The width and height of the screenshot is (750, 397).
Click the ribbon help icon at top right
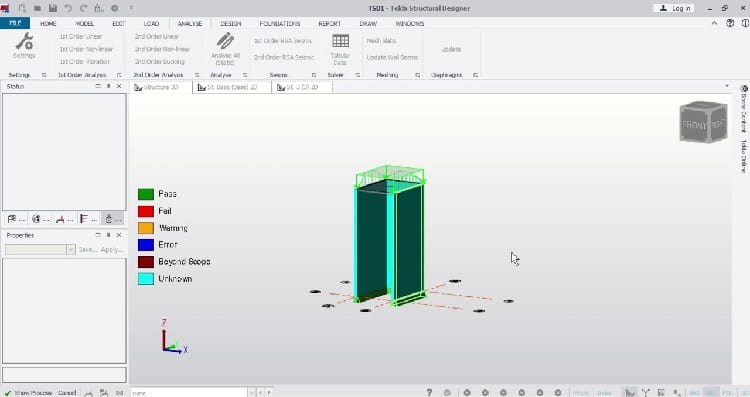(730, 23)
